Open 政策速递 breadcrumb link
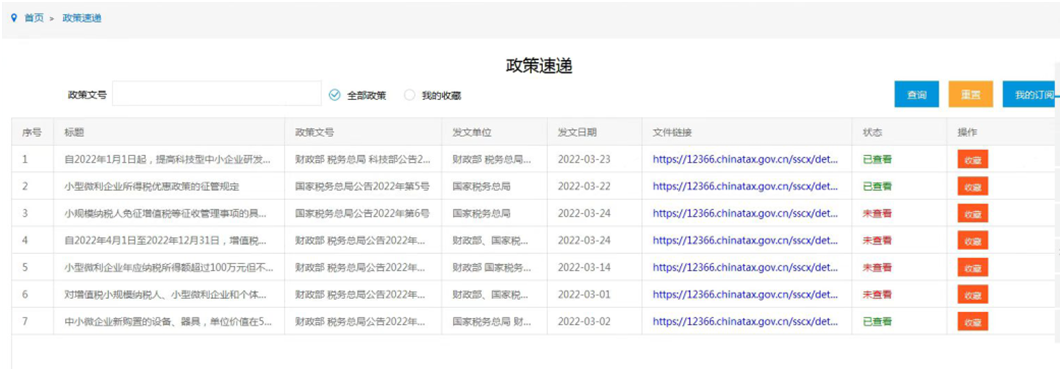The width and height of the screenshot is (1062, 371). (82, 18)
